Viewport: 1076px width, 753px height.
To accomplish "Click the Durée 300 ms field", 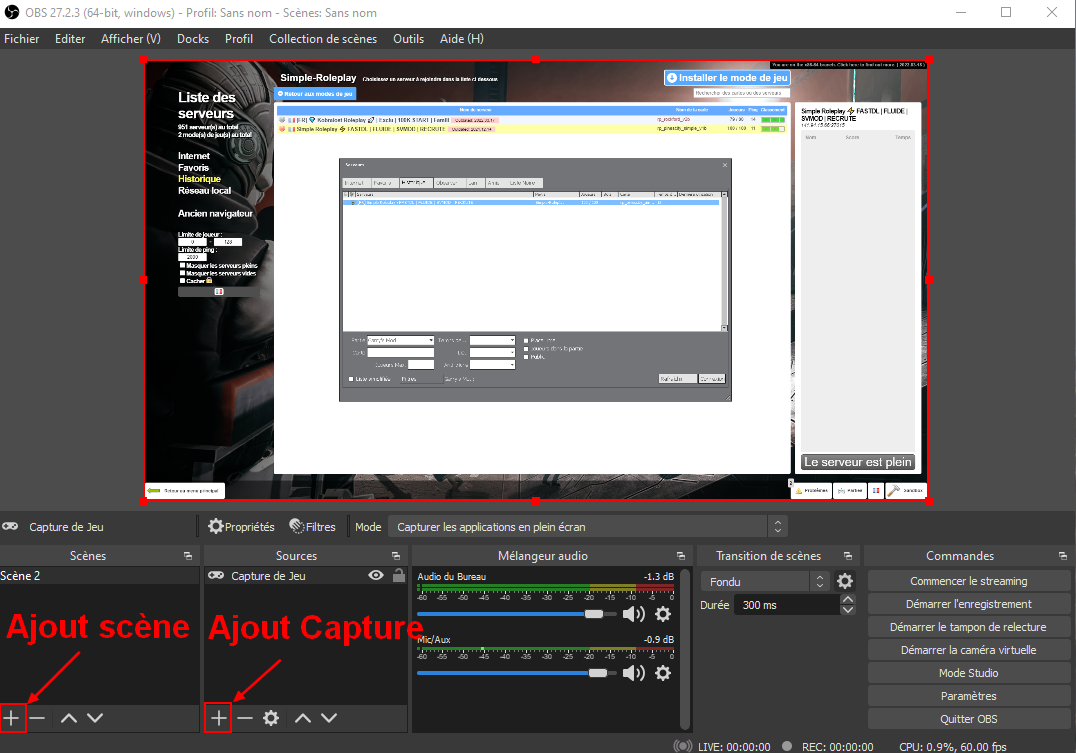I will (787, 605).
